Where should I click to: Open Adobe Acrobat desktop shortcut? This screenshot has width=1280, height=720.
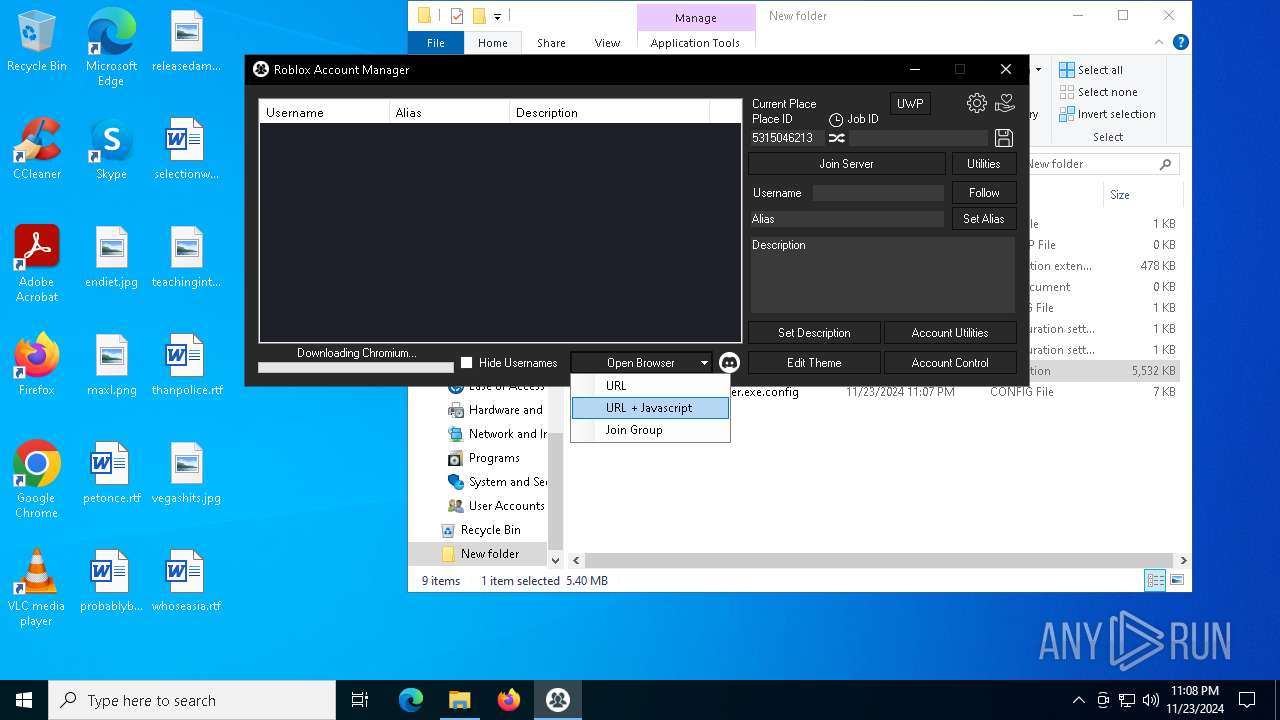pos(37,263)
